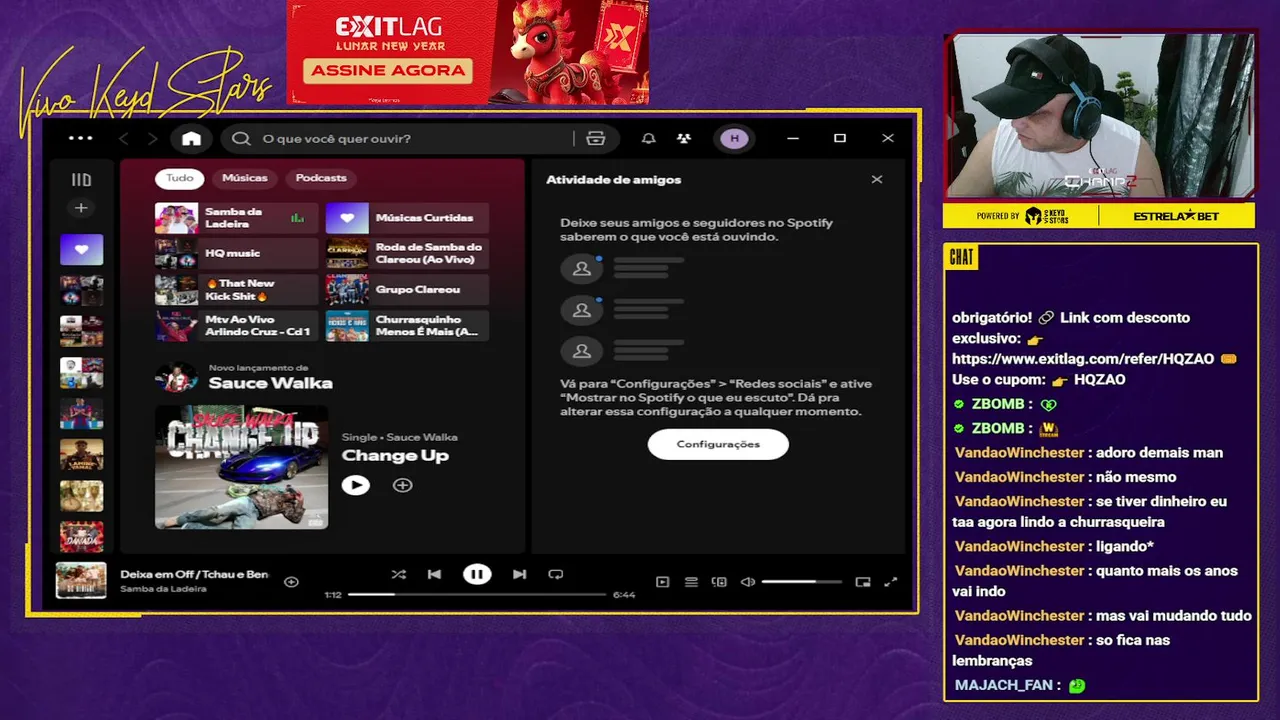1280x720 pixels.
Task: Open the play queue
Action: point(691,582)
